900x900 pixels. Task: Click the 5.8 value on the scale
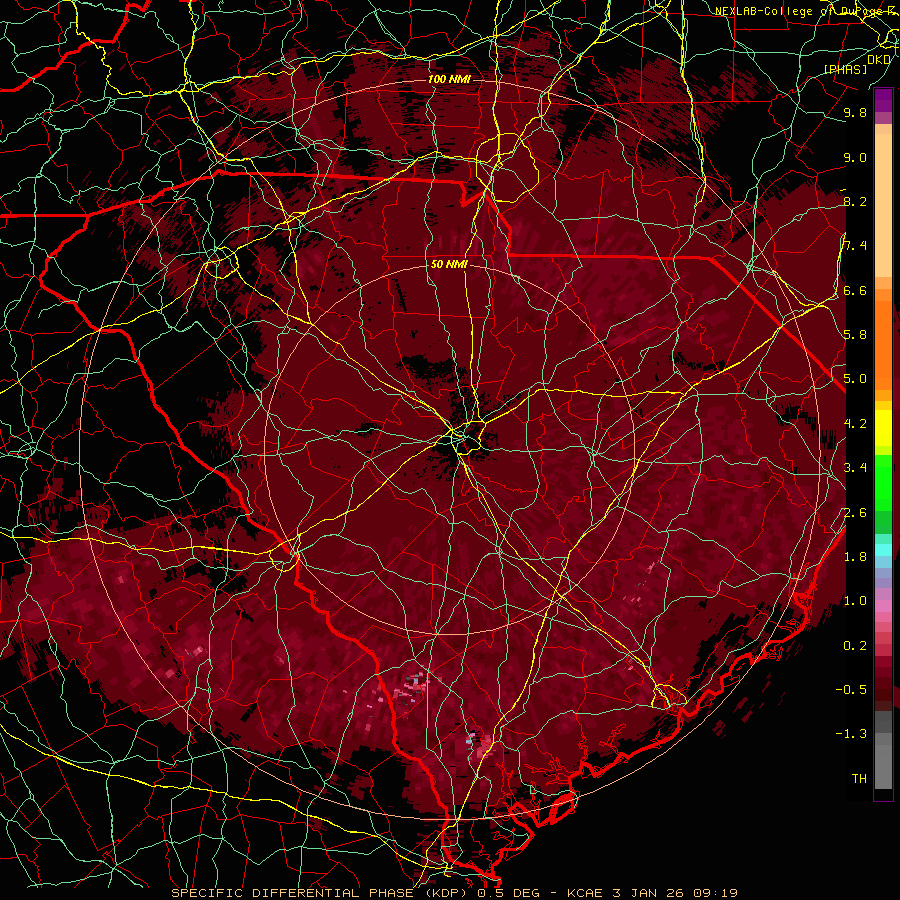(x=855, y=335)
